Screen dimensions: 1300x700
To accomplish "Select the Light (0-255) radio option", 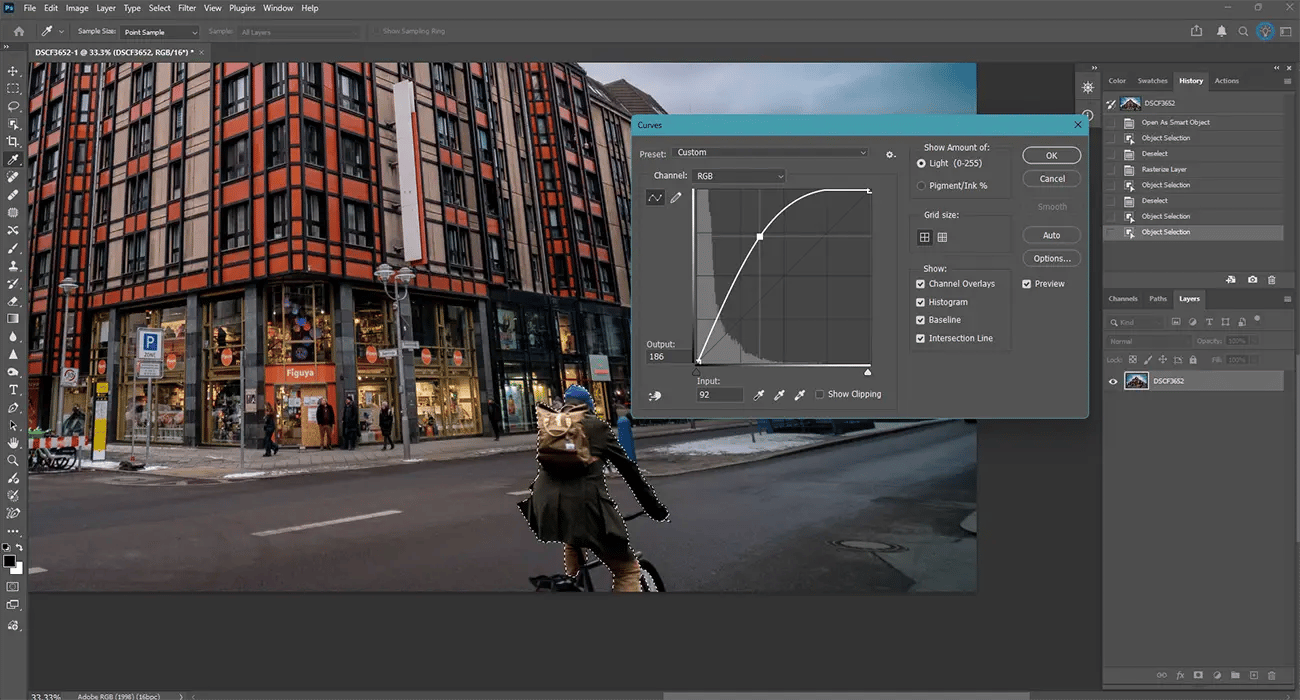I will (x=921, y=163).
